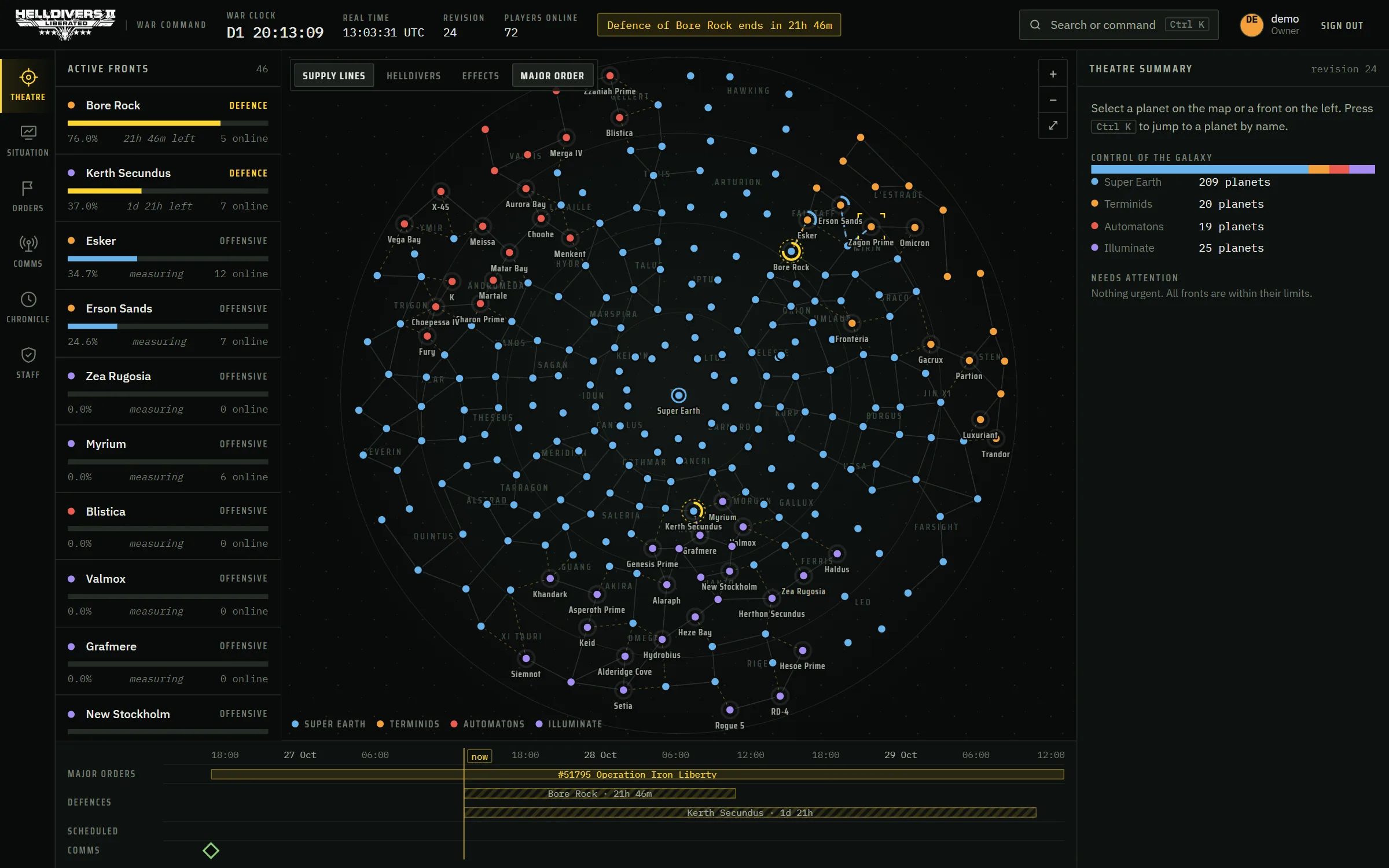Click the Helldivers Liberated logo

coord(65,25)
